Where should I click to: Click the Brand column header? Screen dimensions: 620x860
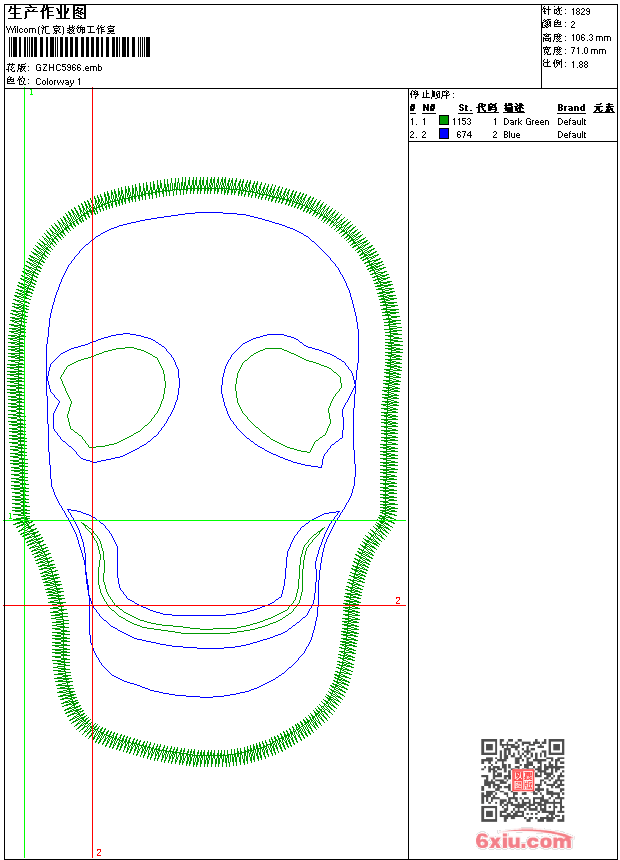(571, 108)
